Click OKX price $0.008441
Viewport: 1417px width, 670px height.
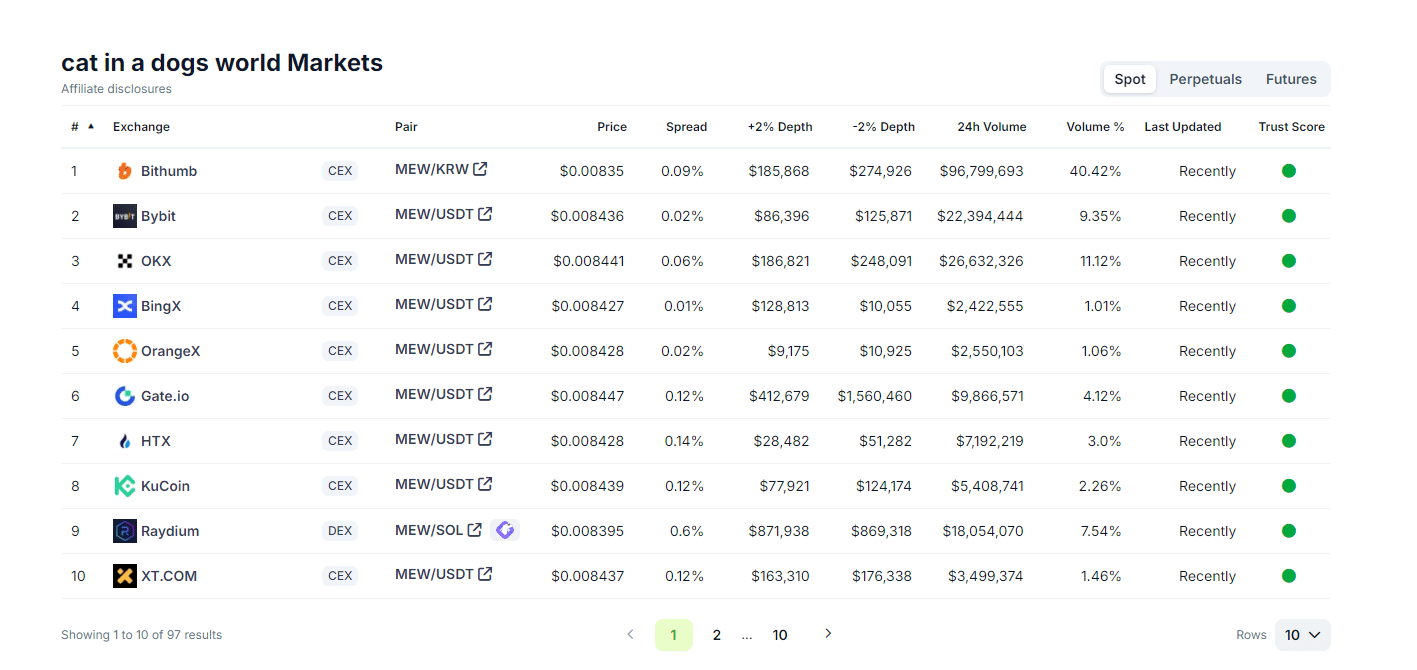(x=589, y=261)
